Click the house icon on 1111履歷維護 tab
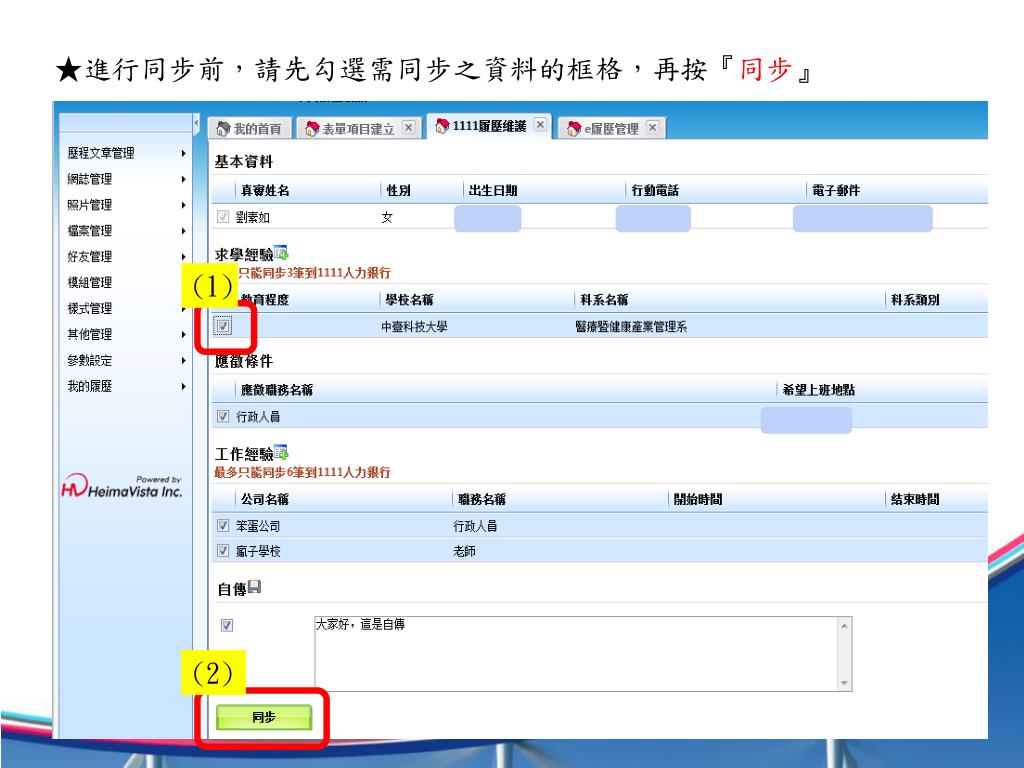The height and width of the screenshot is (768, 1024). [x=442, y=125]
